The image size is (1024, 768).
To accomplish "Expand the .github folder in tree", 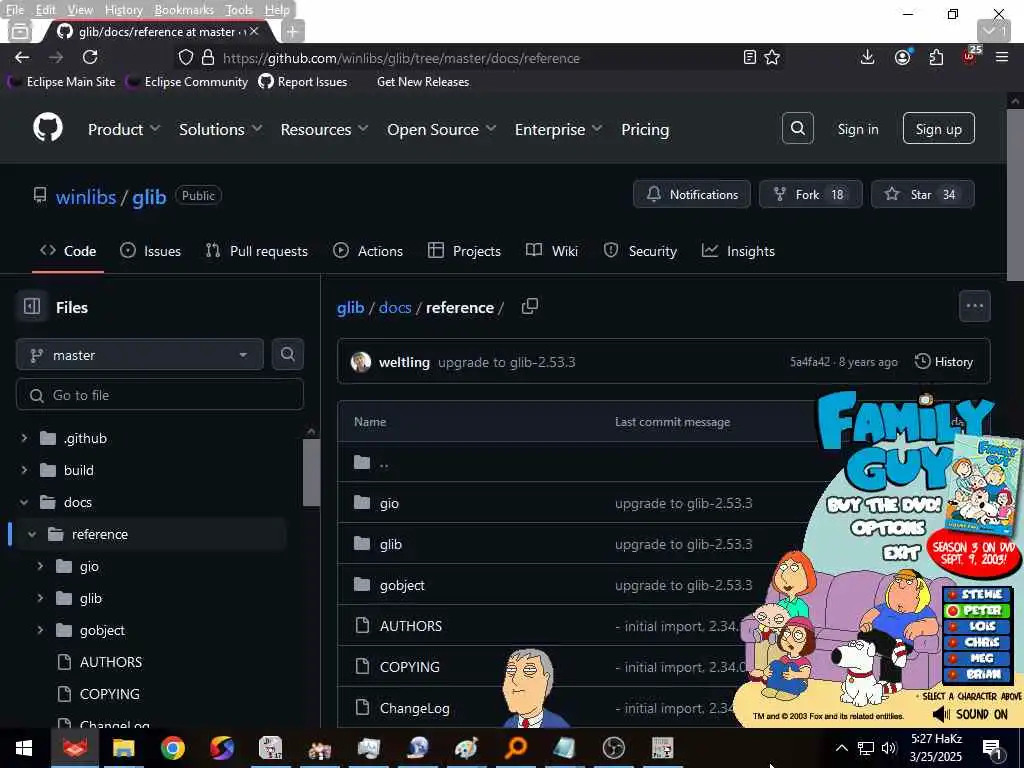I will [x=24, y=438].
